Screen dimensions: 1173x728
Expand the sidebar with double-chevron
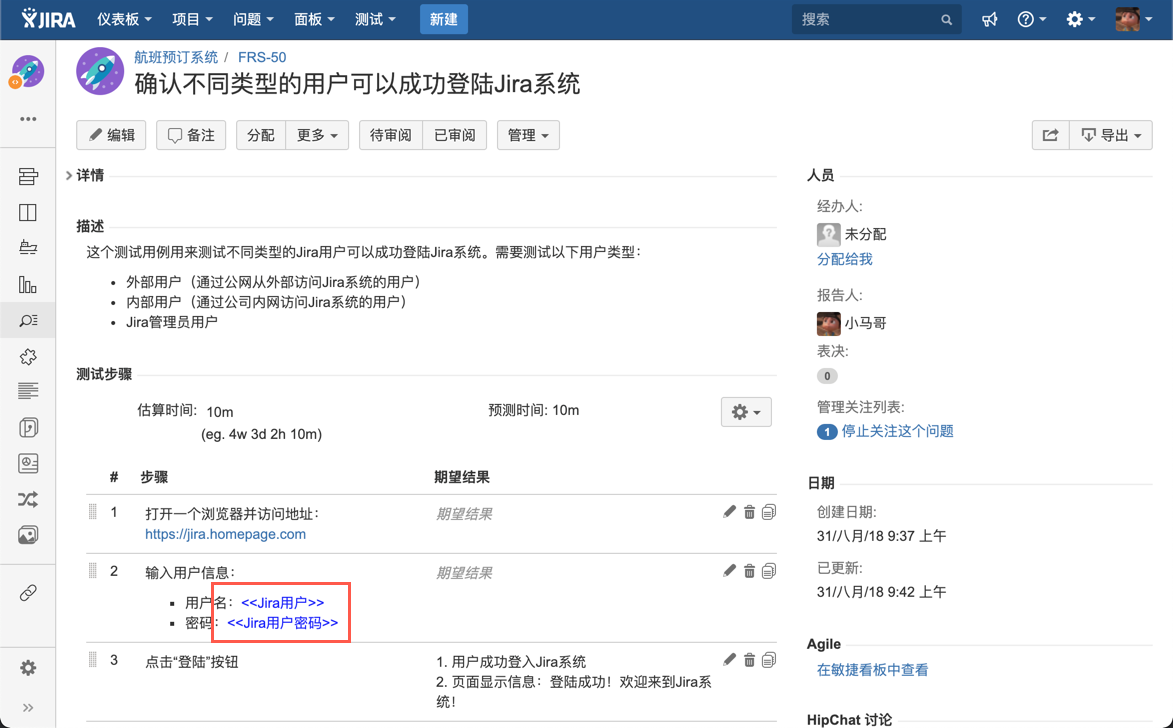(28, 707)
